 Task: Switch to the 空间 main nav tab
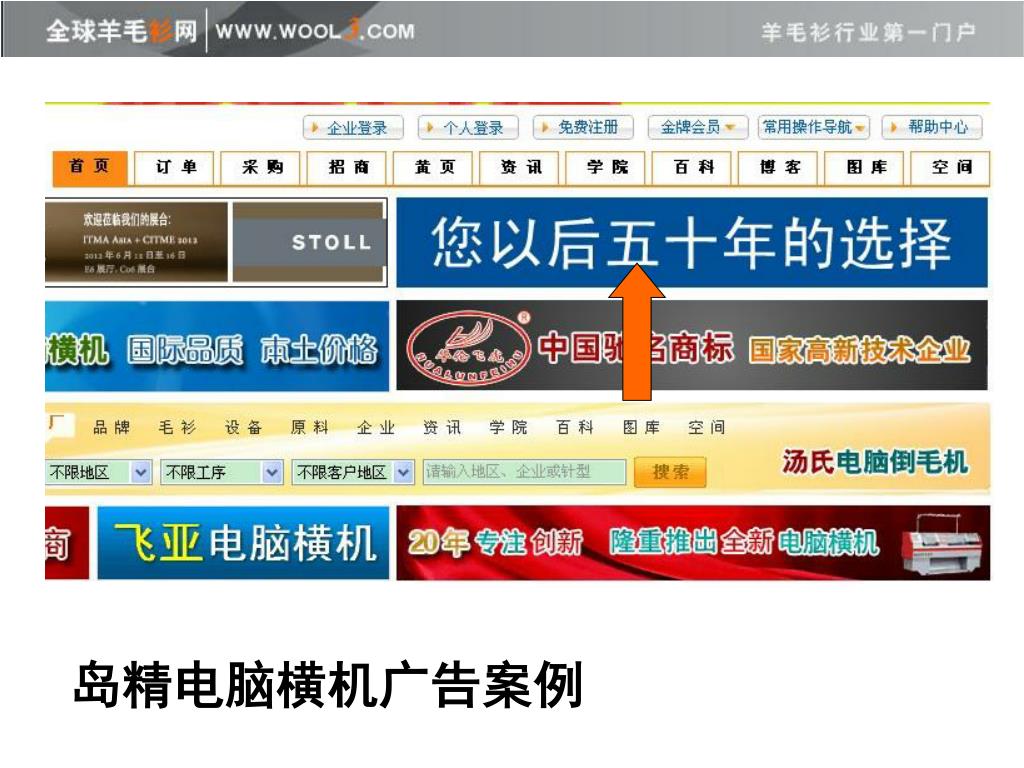[x=950, y=168]
